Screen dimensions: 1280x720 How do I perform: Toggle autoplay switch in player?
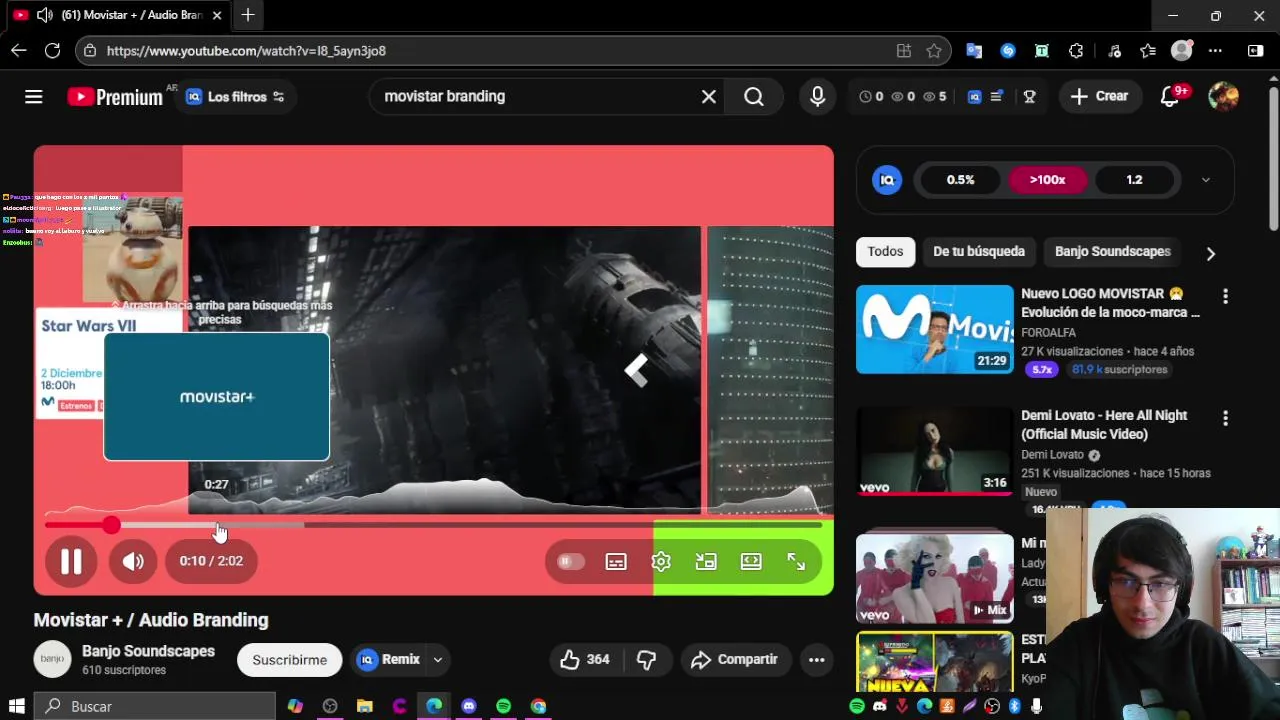pos(570,562)
